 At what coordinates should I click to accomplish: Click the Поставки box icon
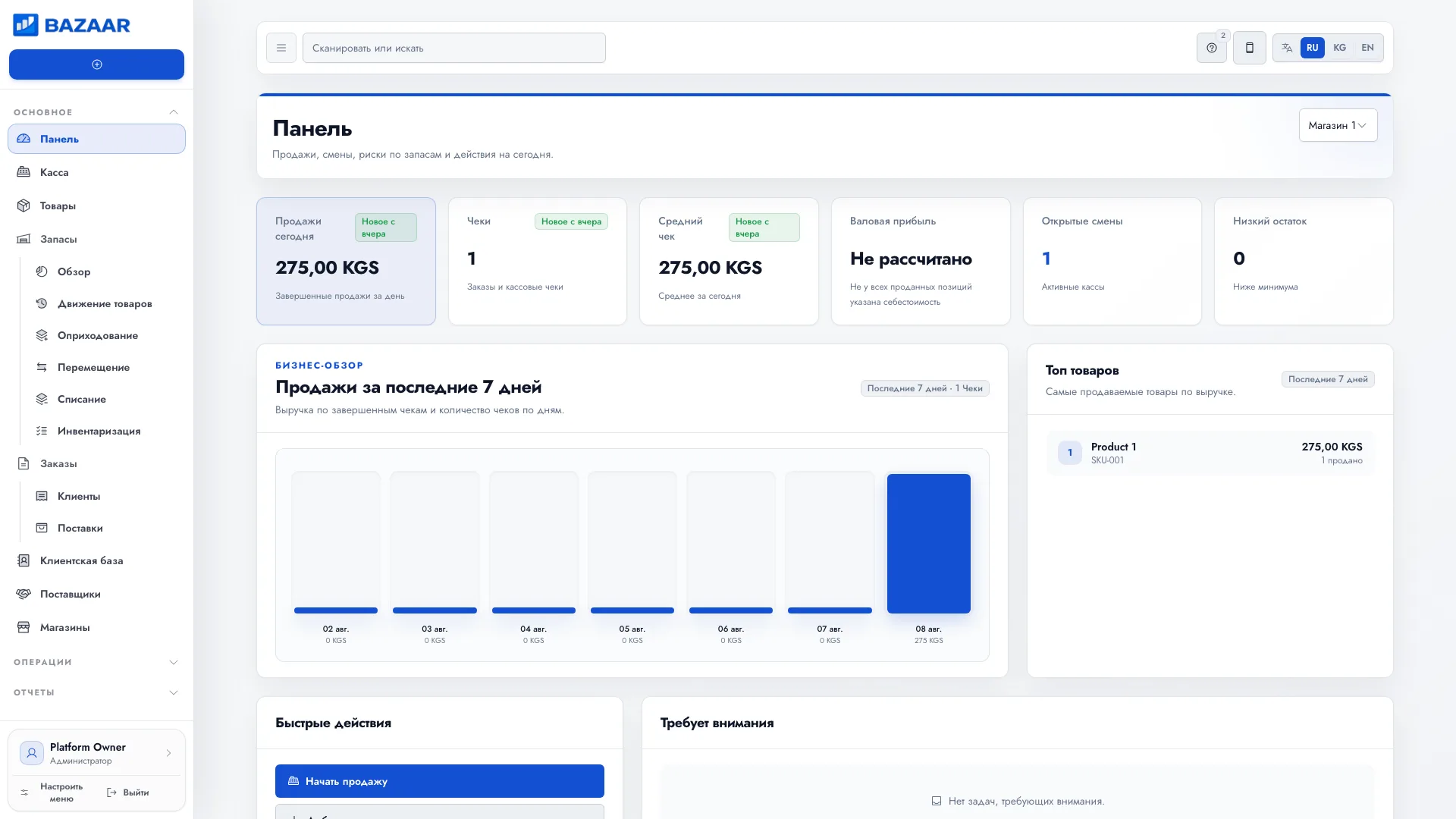coord(42,528)
